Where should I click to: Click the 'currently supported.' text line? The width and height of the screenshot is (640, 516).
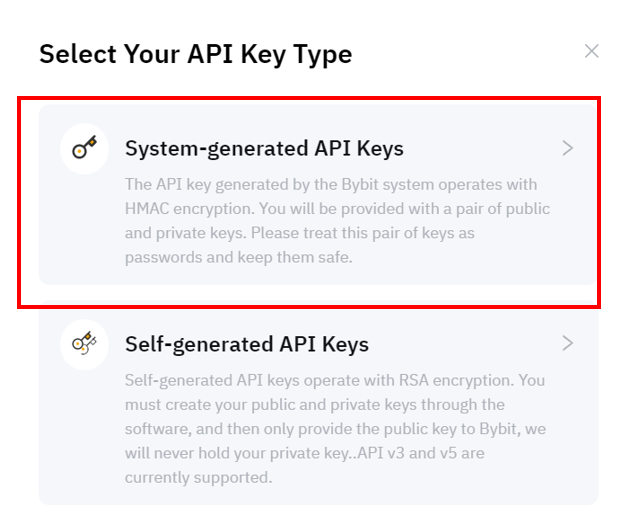tap(198, 478)
